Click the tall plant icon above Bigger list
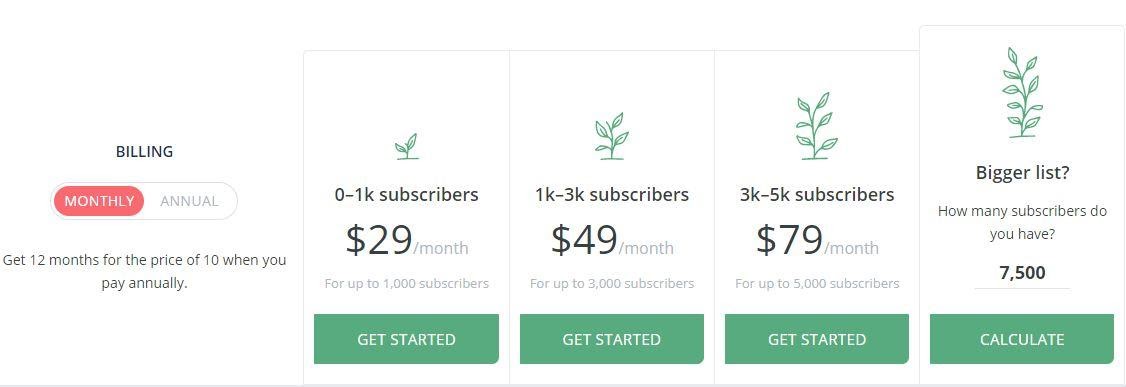Screen dimensions: 1126x387 [x=1022, y=93]
